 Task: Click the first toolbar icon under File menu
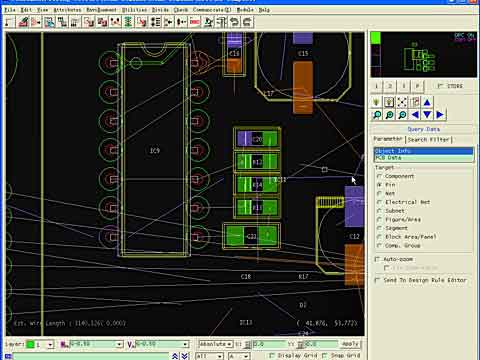click(x=10, y=22)
